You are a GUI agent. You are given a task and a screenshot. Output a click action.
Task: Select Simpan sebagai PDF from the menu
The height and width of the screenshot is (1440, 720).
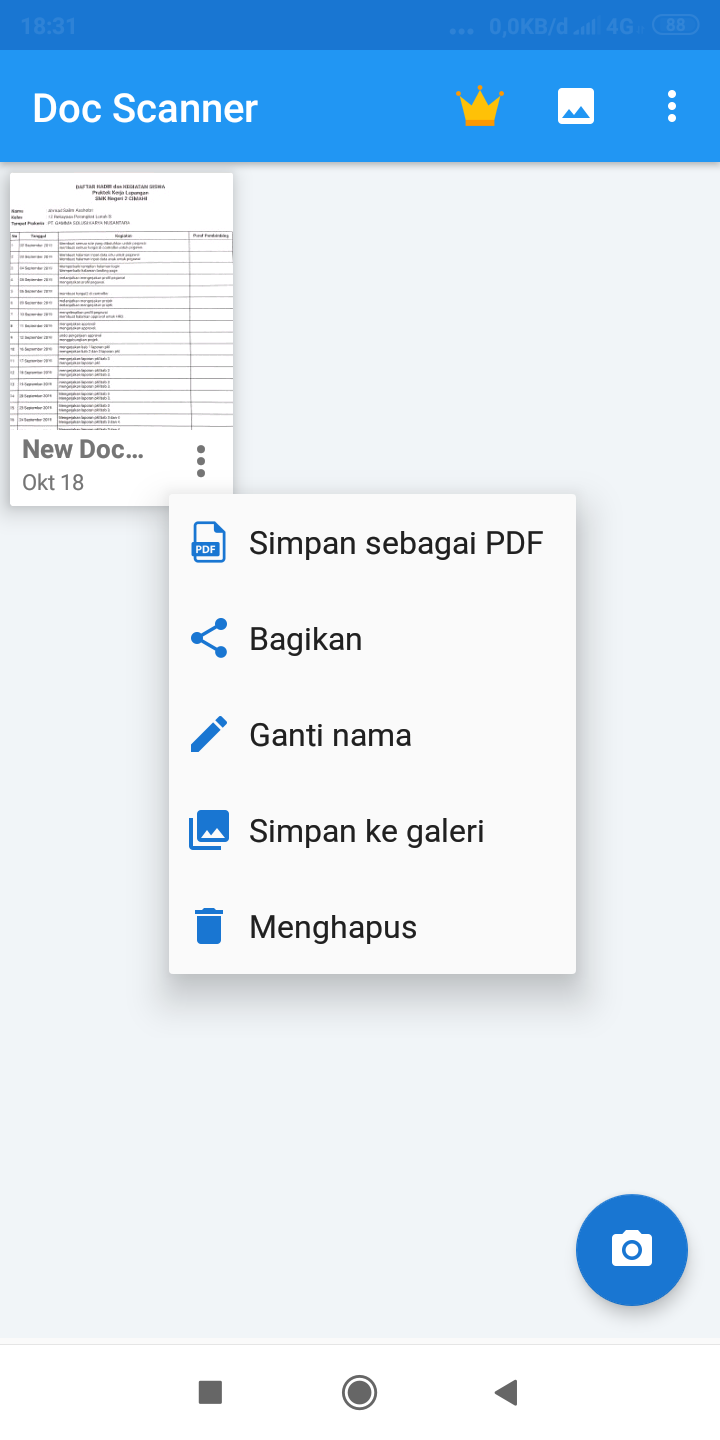pyautogui.click(x=396, y=541)
